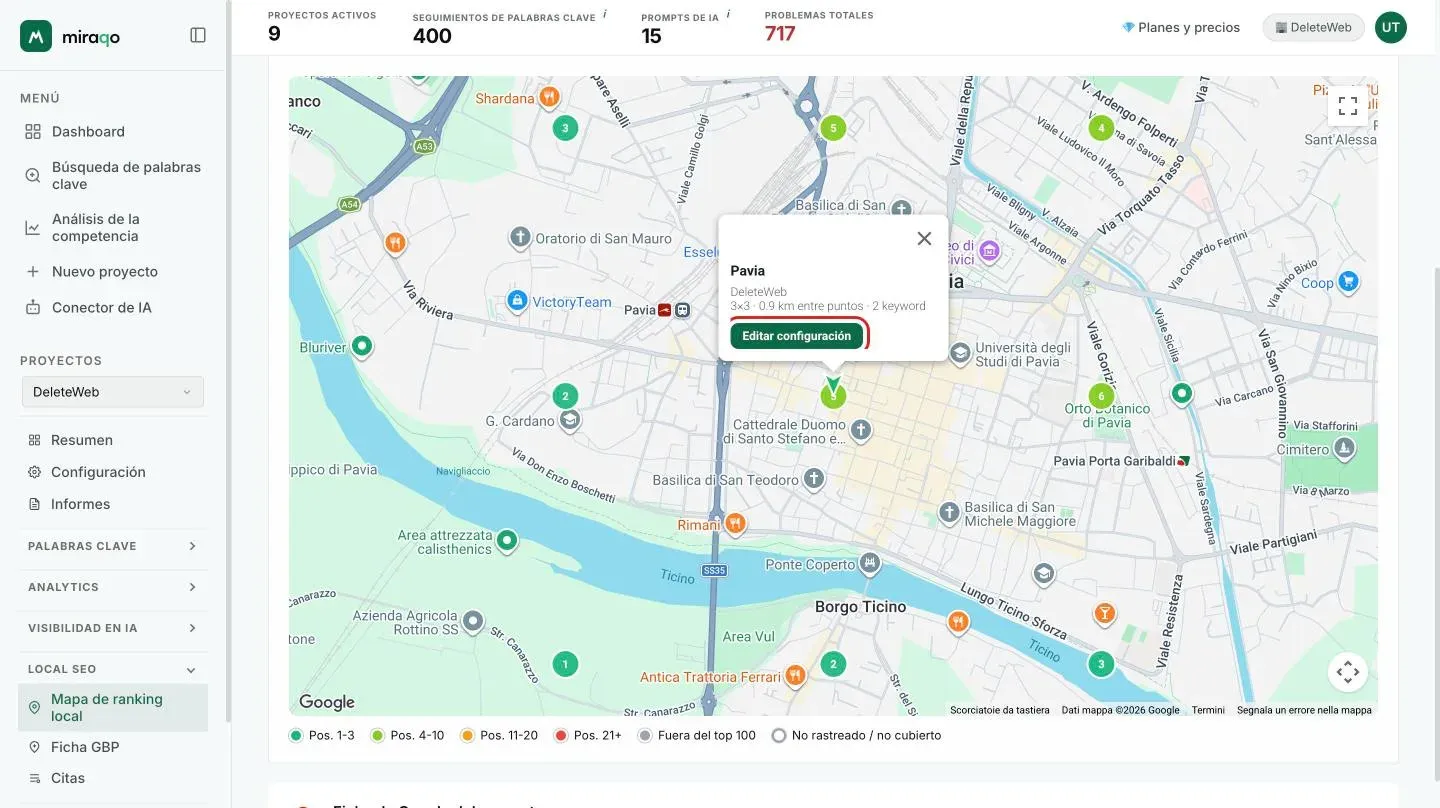Click the VictoryTeam map pin

[517, 299]
